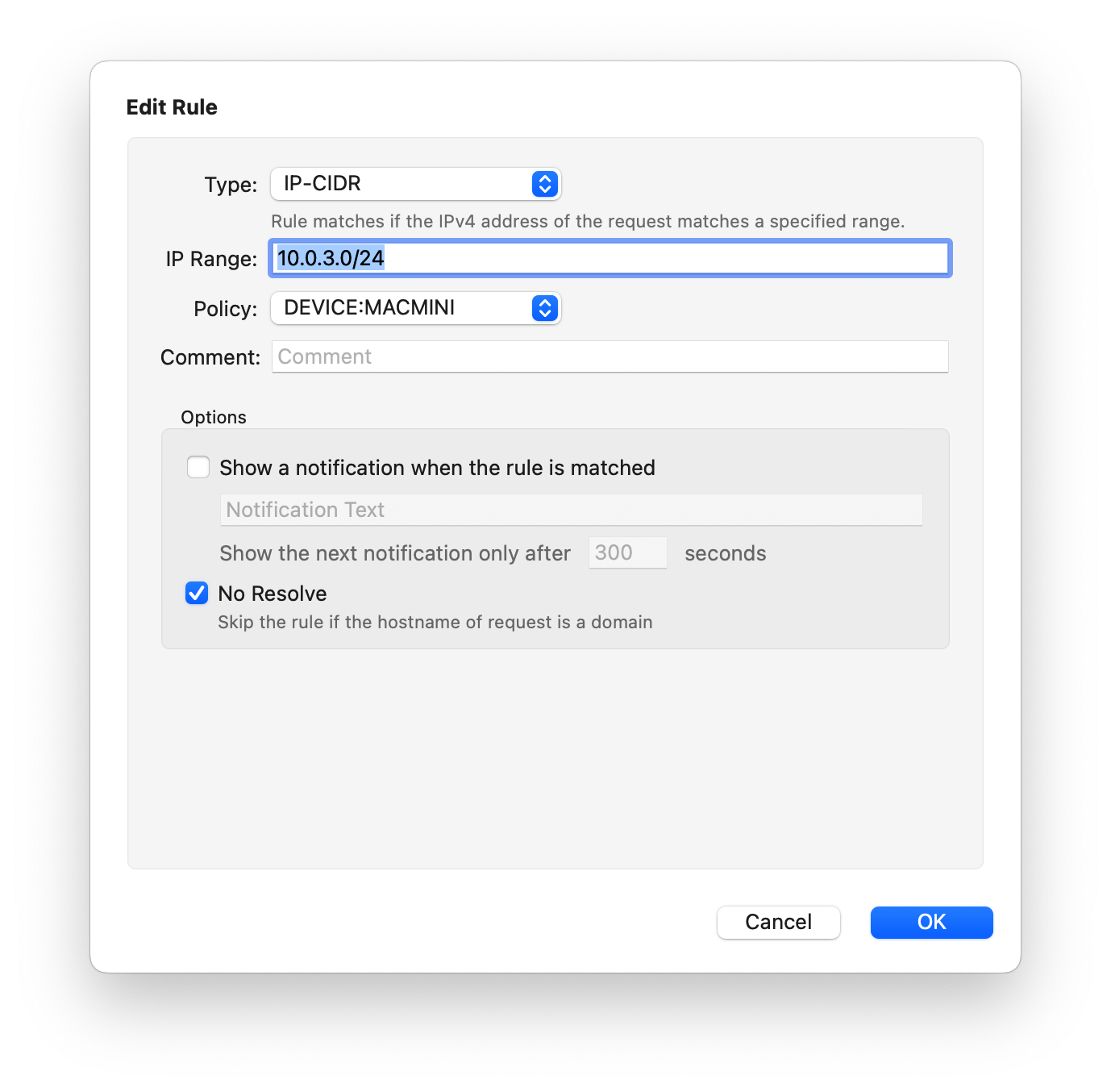Image resolution: width=1111 pixels, height=1092 pixels.
Task: Click the 'No Resolve' label text
Action: click(273, 594)
